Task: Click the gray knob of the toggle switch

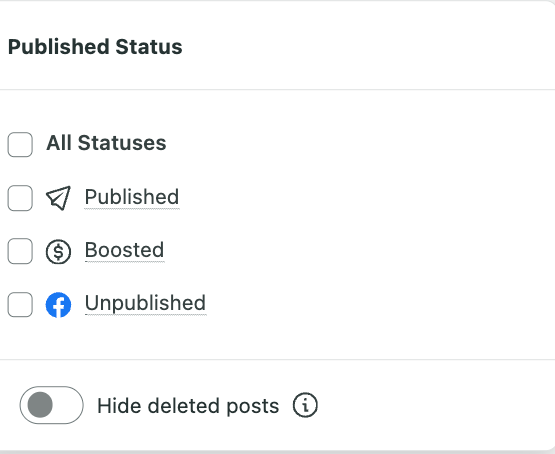Action: tap(40, 405)
